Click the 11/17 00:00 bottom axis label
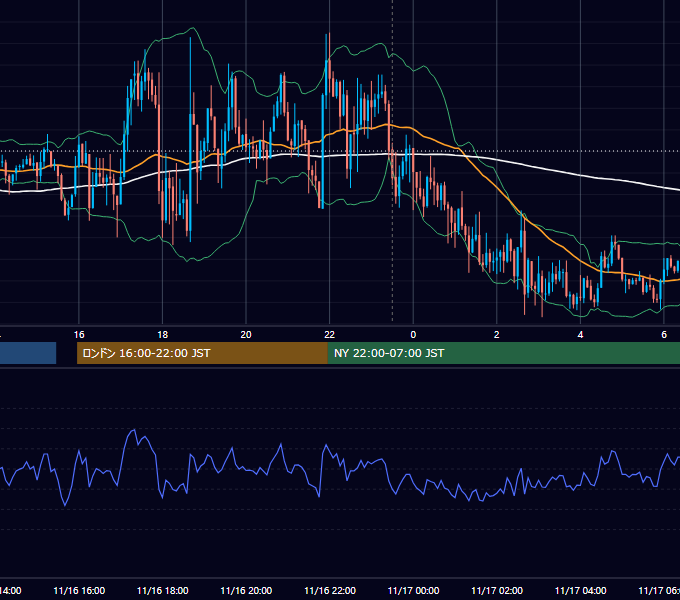 413,590
